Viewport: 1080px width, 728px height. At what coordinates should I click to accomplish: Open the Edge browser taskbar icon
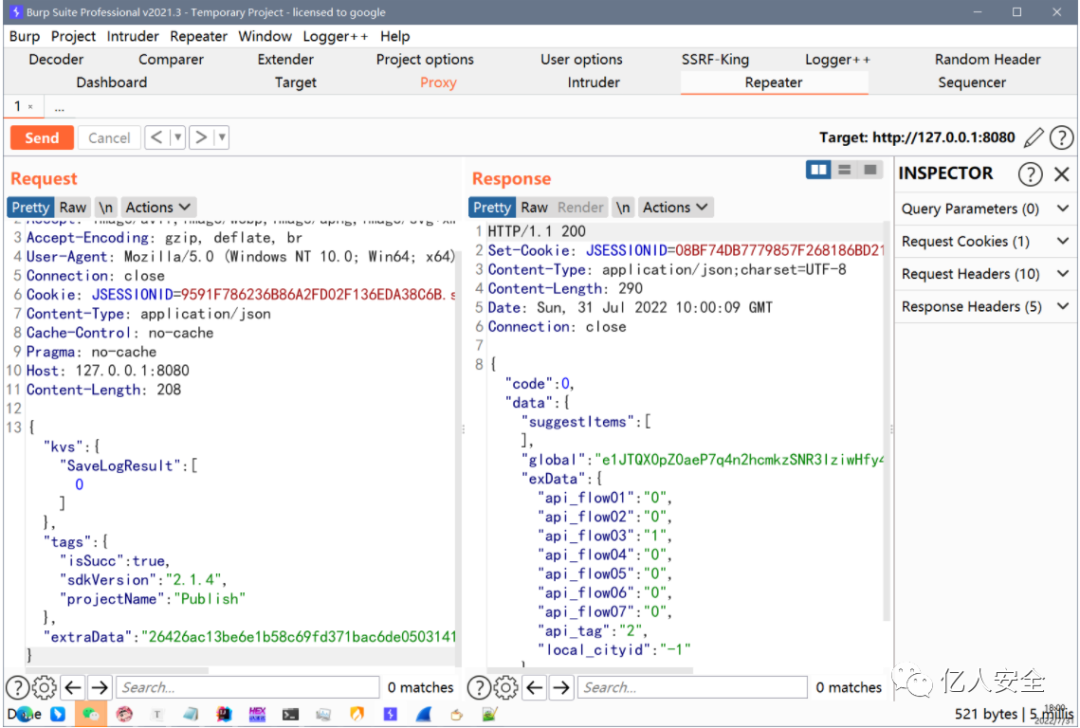[25, 714]
